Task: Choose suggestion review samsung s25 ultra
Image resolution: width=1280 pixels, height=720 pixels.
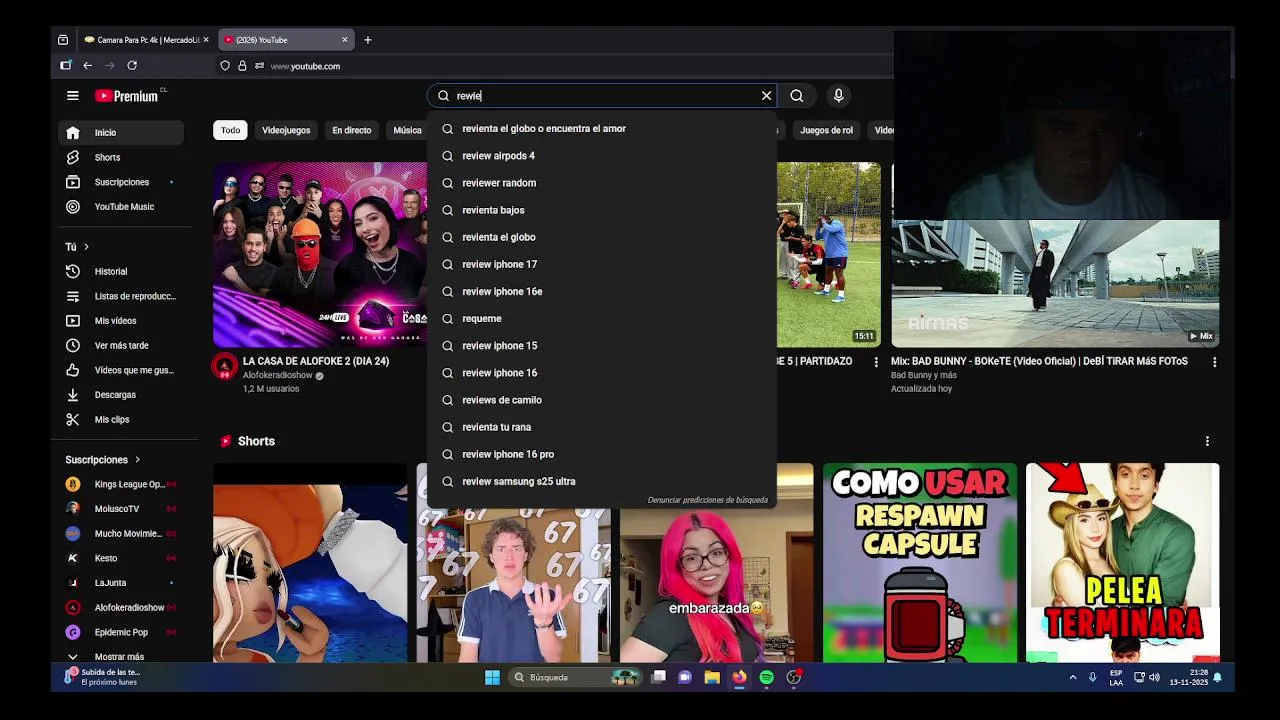Action: [x=601, y=481]
